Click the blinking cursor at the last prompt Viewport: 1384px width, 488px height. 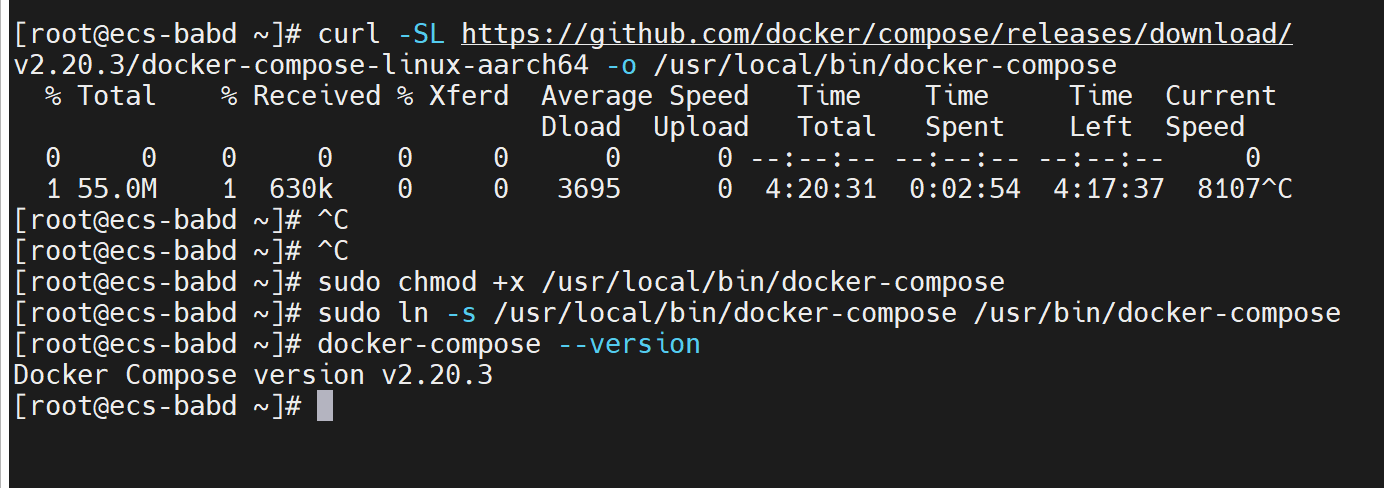(x=324, y=406)
